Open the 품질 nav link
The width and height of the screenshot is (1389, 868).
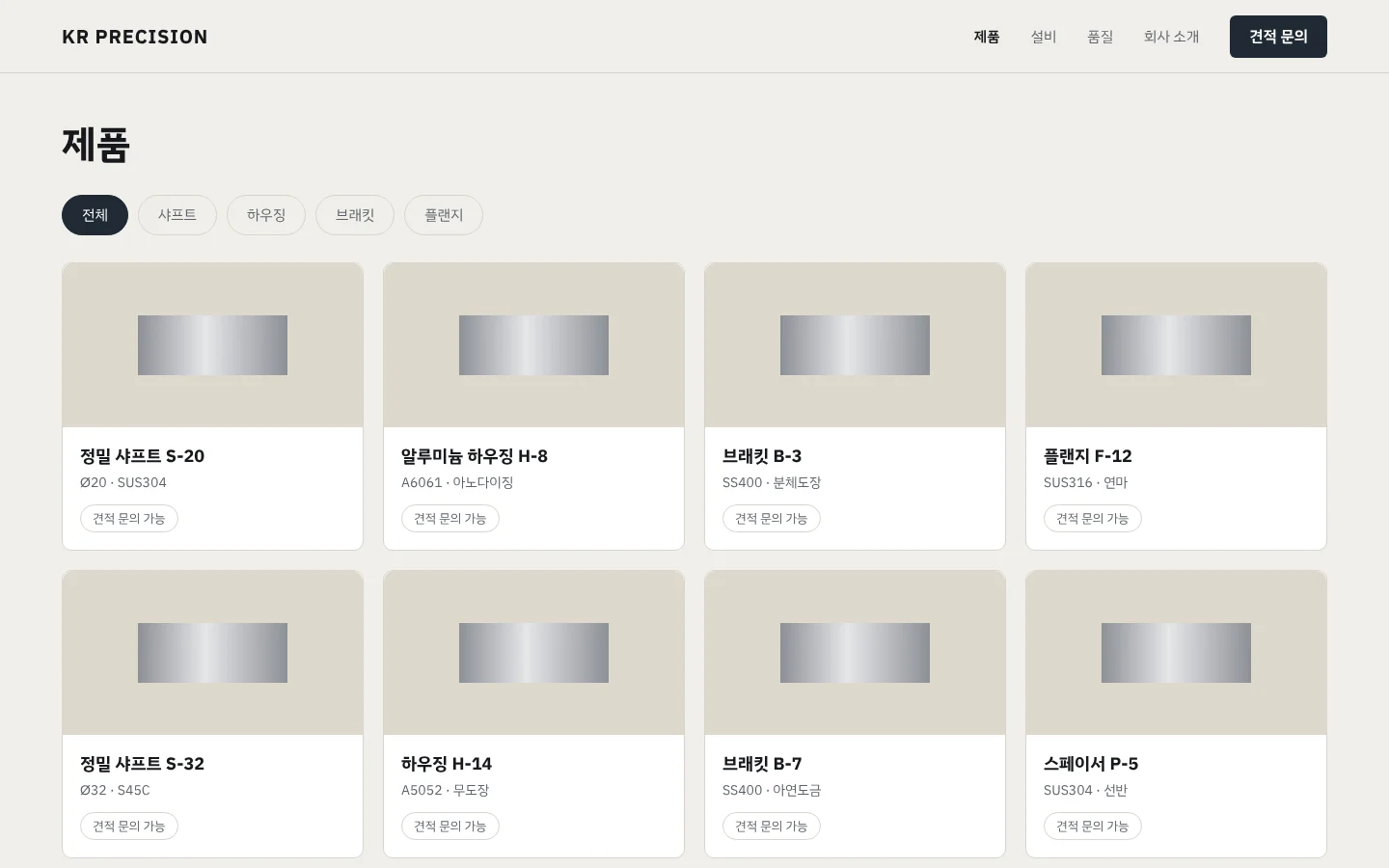coord(1101,37)
